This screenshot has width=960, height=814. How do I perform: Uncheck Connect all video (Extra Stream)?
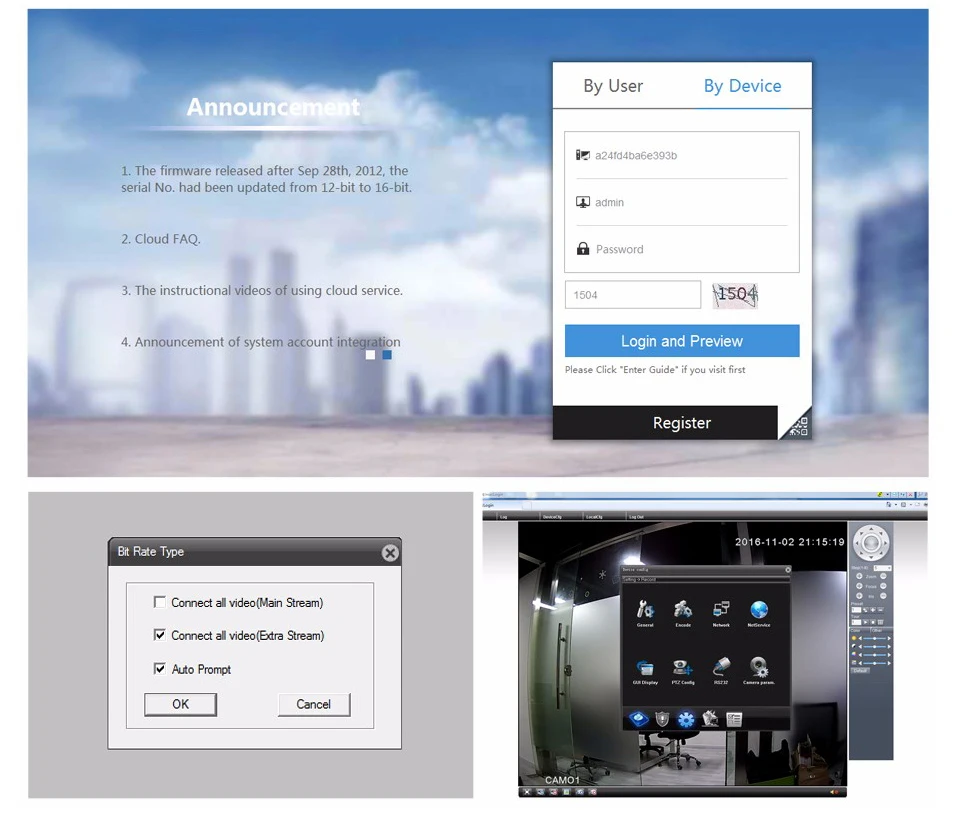[x=160, y=635]
